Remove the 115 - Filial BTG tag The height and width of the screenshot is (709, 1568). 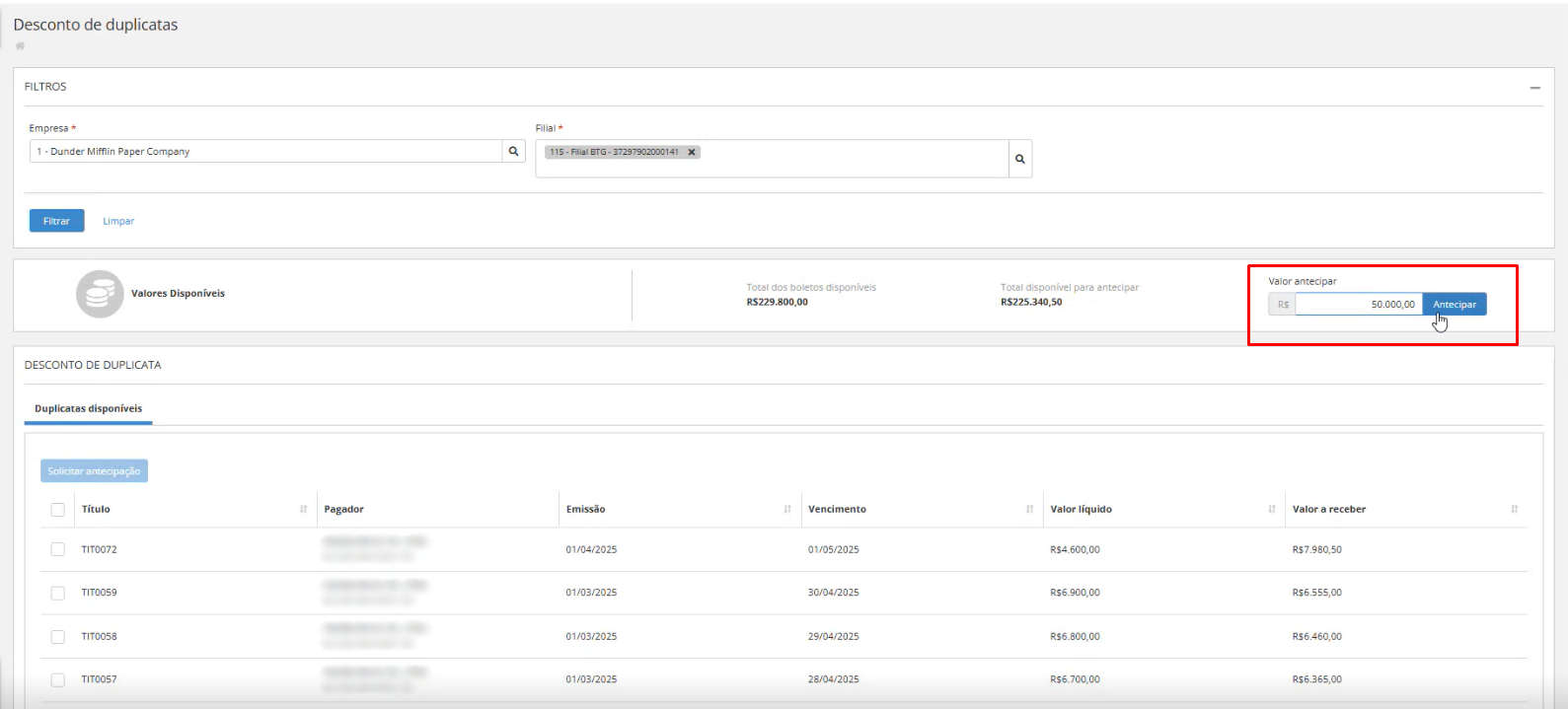[x=692, y=152]
